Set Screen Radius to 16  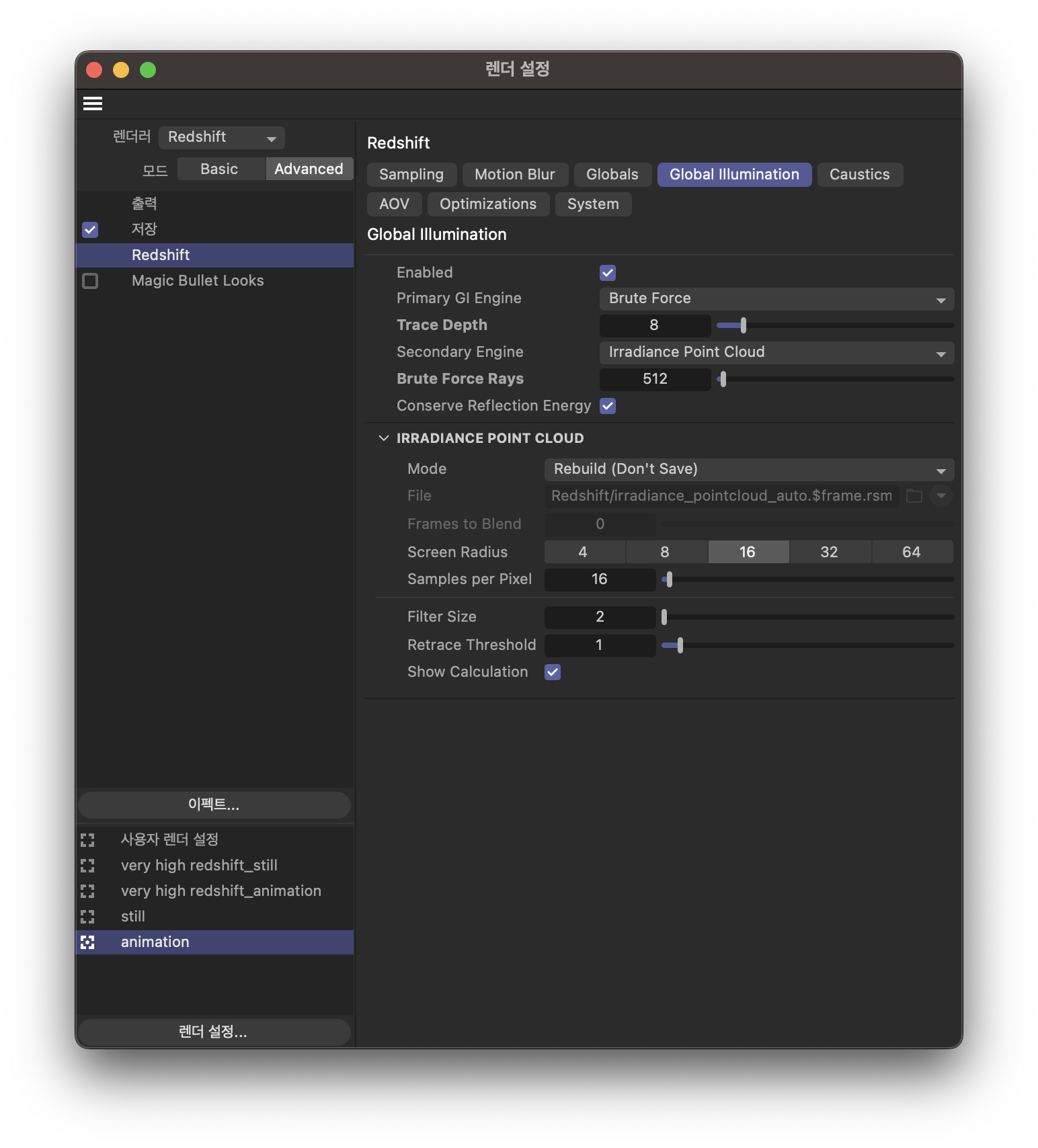tap(748, 552)
